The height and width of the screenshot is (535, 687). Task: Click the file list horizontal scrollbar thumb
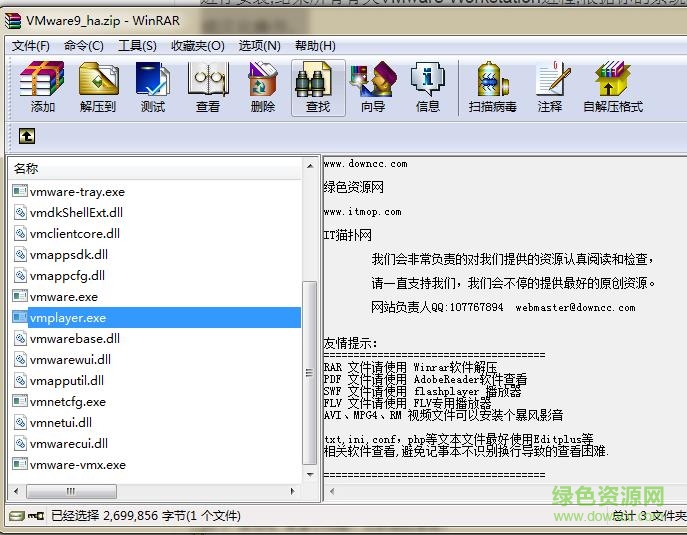[71, 491]
